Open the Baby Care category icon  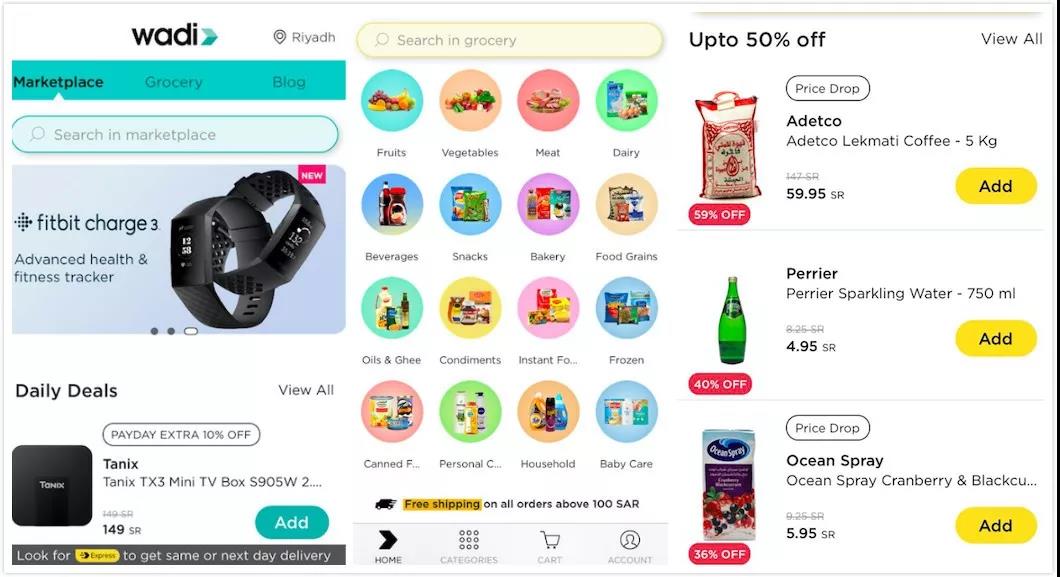(627, 411)
